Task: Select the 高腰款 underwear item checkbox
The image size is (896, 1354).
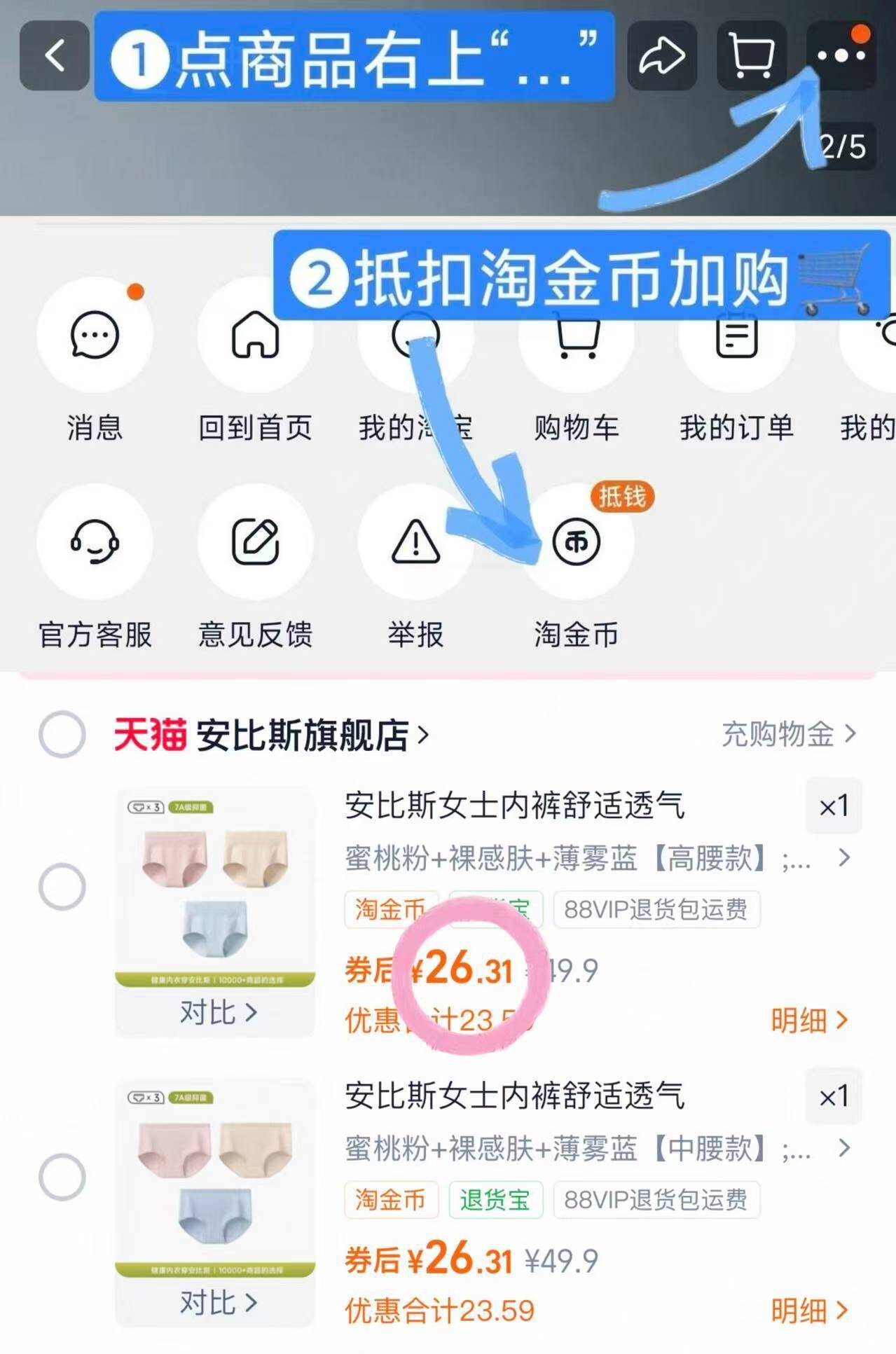Action: (62, 886)
